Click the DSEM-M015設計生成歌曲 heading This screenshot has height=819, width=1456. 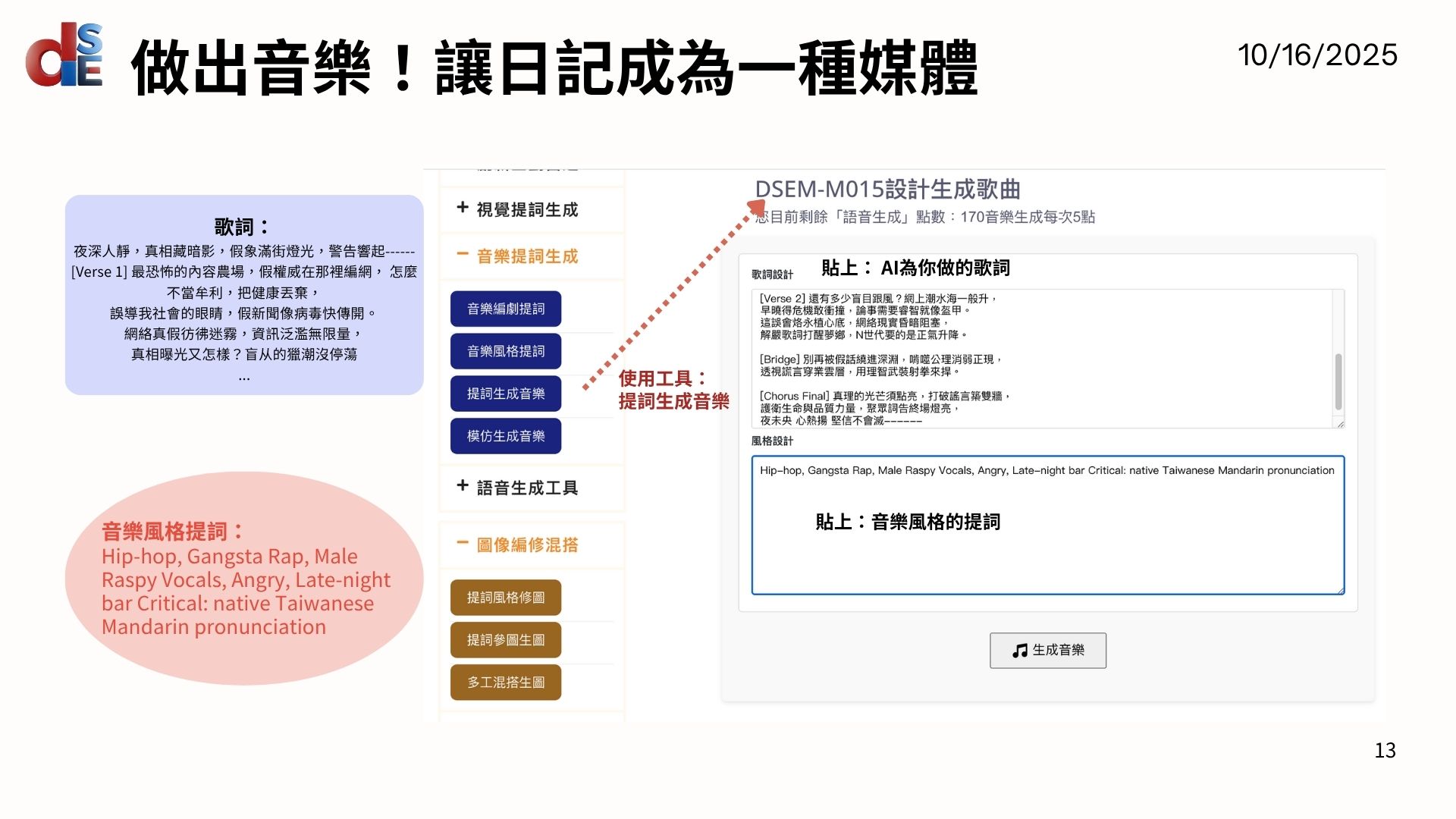pos(887,189)
